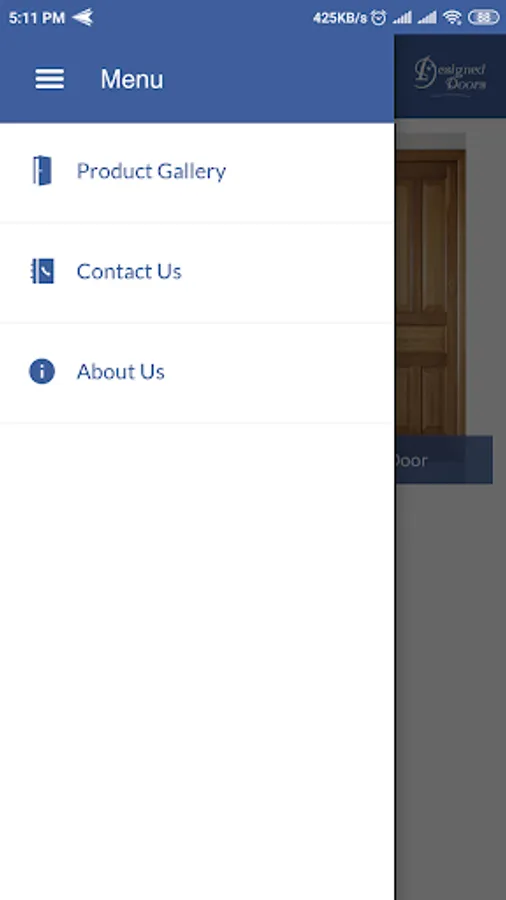Tap the hamburger menu icon

(x=49, y=79)
